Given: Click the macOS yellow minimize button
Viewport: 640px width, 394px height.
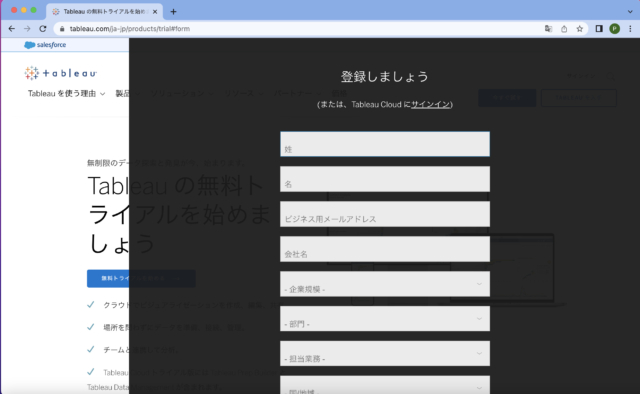Looking at the screenshot, I should pyautogui.click(x=24, y=10).
